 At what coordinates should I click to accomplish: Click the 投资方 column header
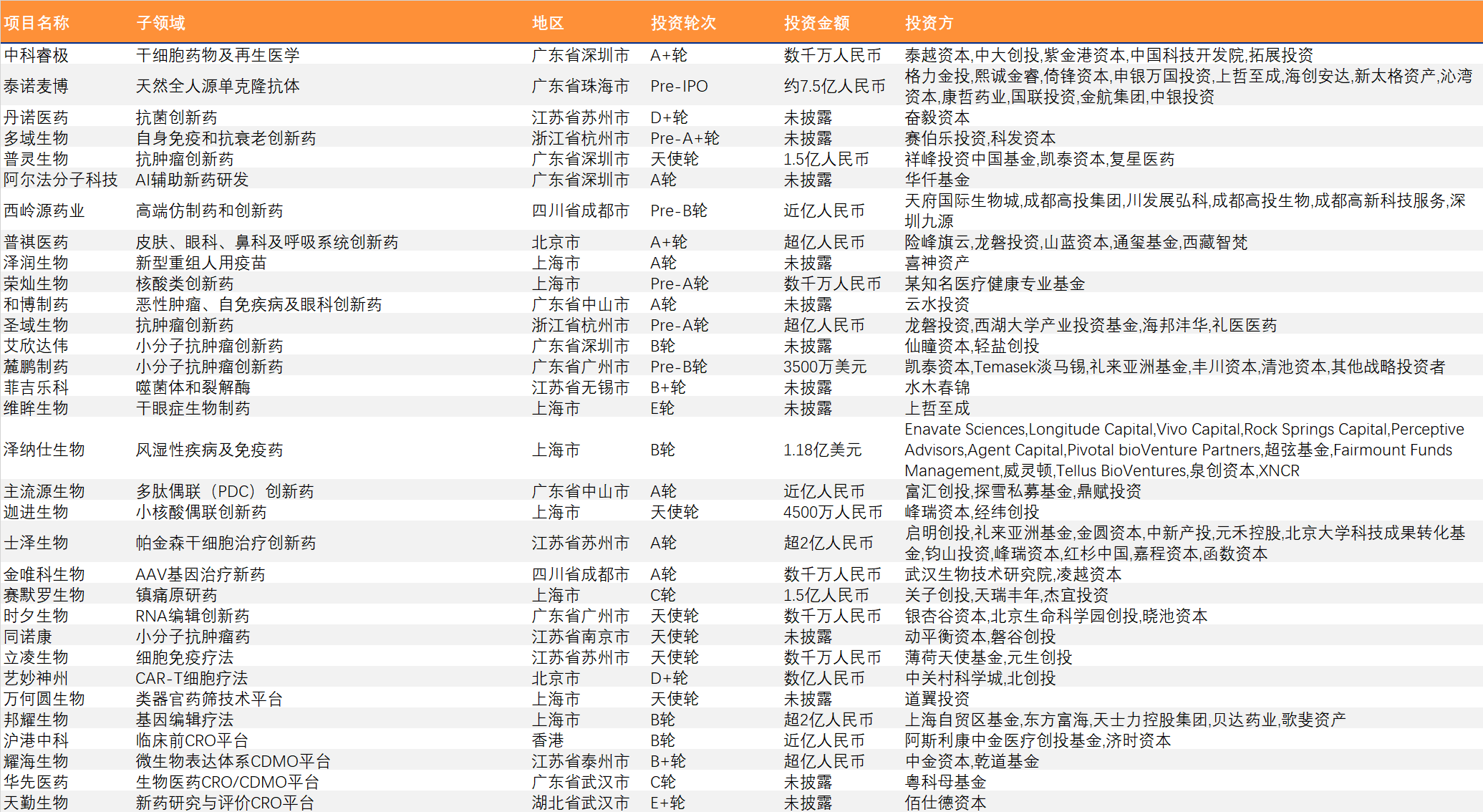coord(929,23)
